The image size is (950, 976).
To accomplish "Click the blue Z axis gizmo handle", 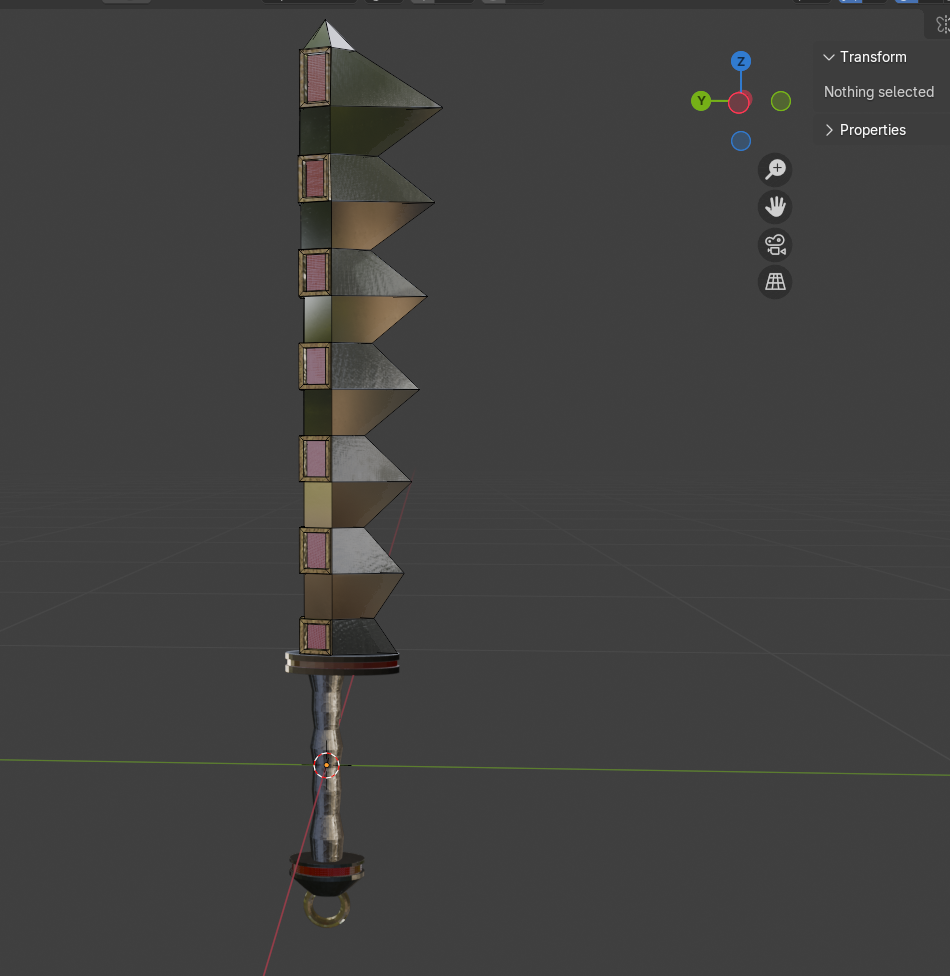I will point(741,61).
